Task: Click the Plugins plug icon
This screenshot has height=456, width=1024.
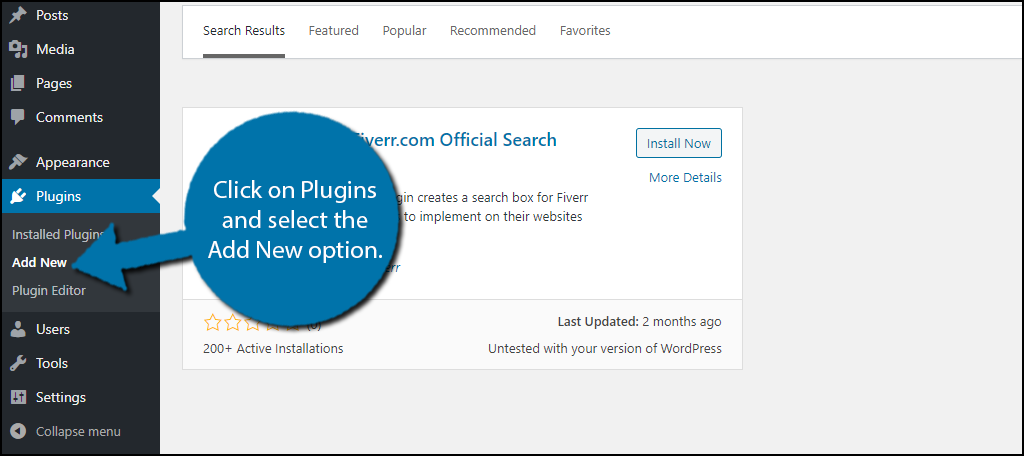Action: (x=18, y=196)
